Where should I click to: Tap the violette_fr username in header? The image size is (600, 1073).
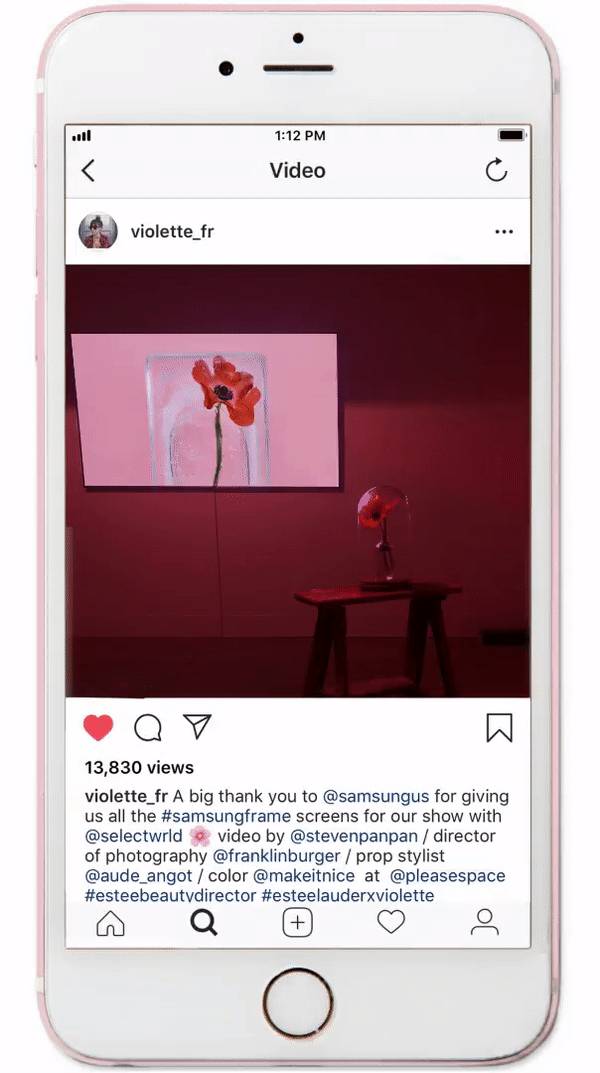(172, 232)
